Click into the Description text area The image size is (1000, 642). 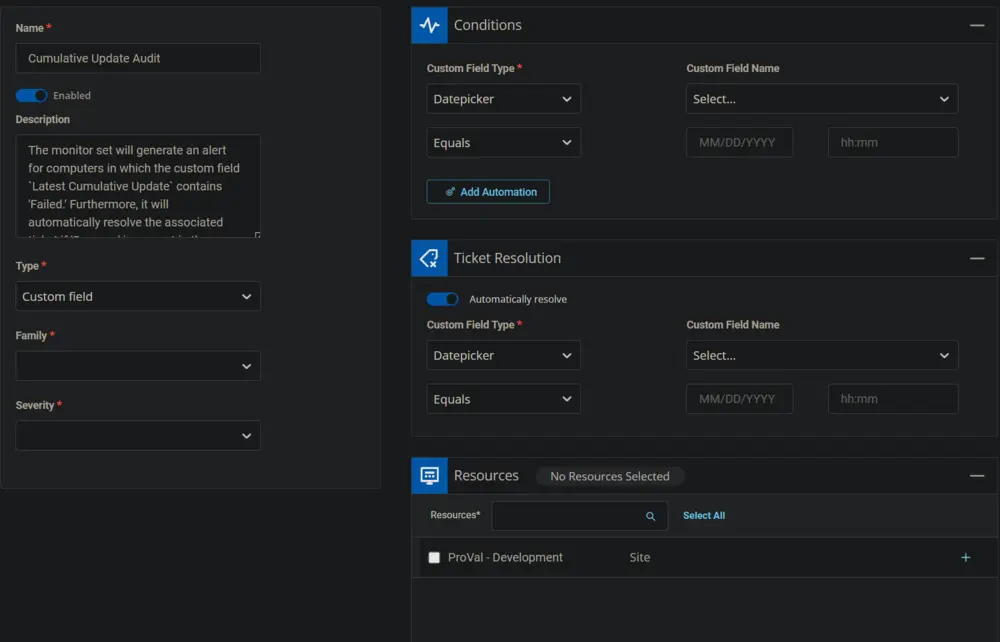(138, 186)
